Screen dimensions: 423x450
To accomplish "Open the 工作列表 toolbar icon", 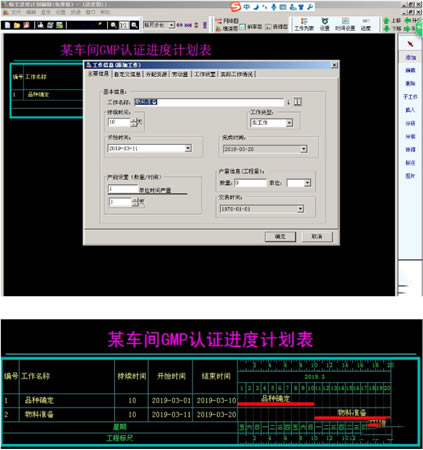I will click(x=304, y=24).
